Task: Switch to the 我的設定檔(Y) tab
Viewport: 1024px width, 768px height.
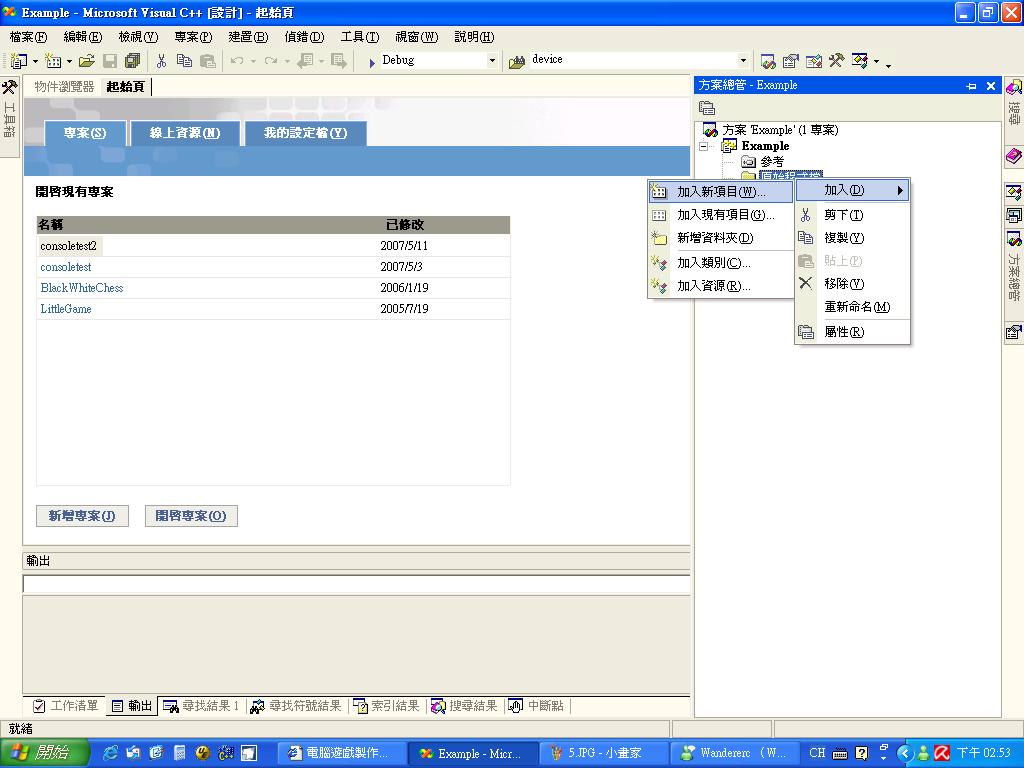Action: coord(305,133)
